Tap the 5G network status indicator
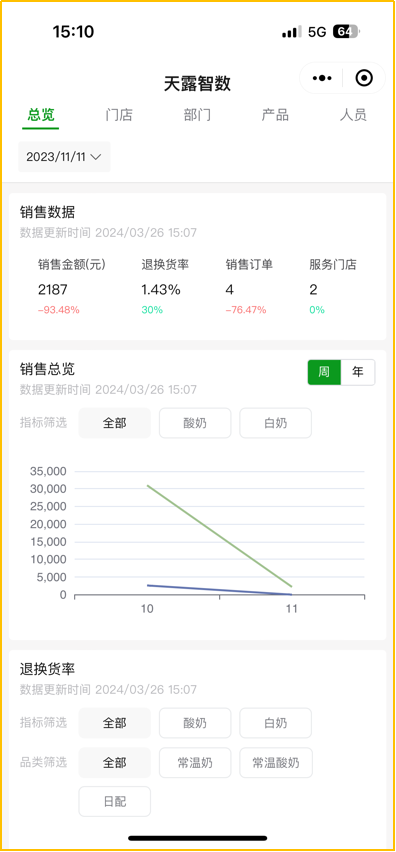The width and height of the screenshot is (396, 852). (317, 32)
